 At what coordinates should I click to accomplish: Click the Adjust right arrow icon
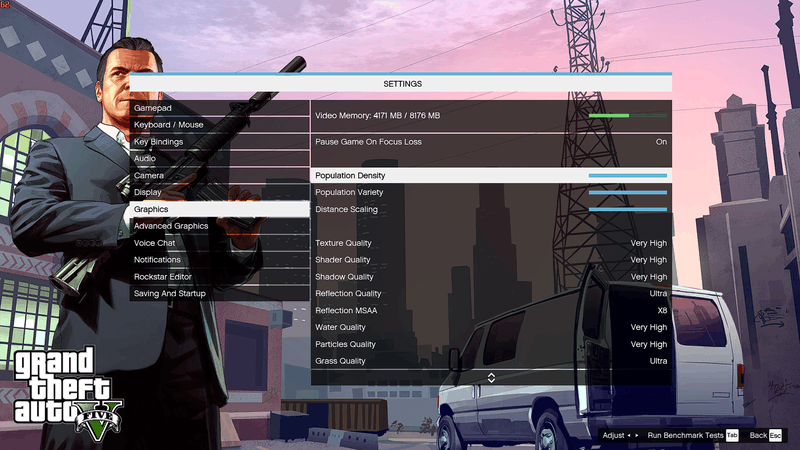coord(637,435)
